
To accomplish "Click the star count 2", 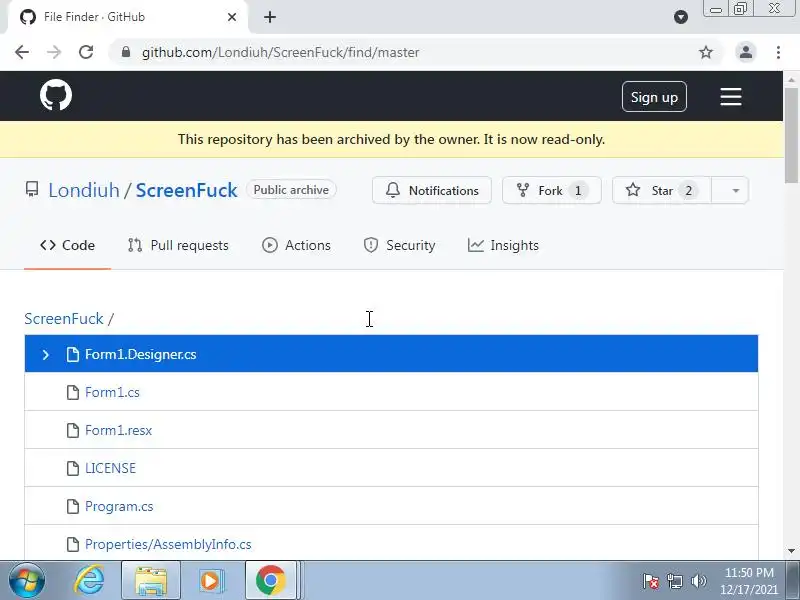I will point(688,190).
